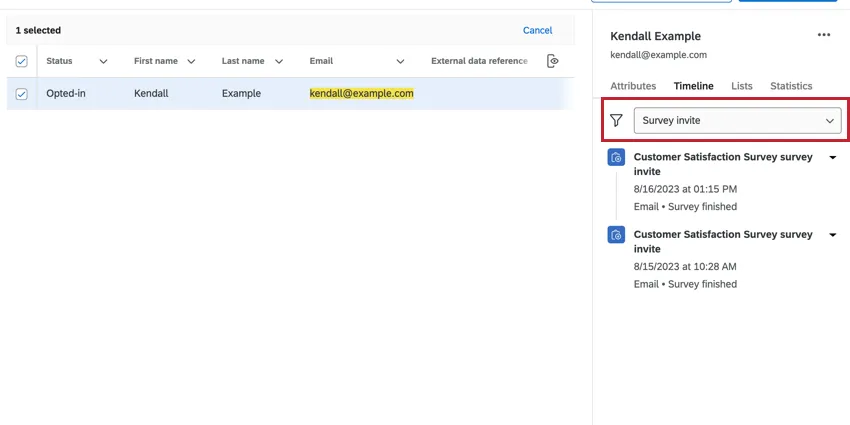The height and width of the screenshot is (425, 850).
Task: Switch to the Lists tab
Action: click(x=742, y=86)
